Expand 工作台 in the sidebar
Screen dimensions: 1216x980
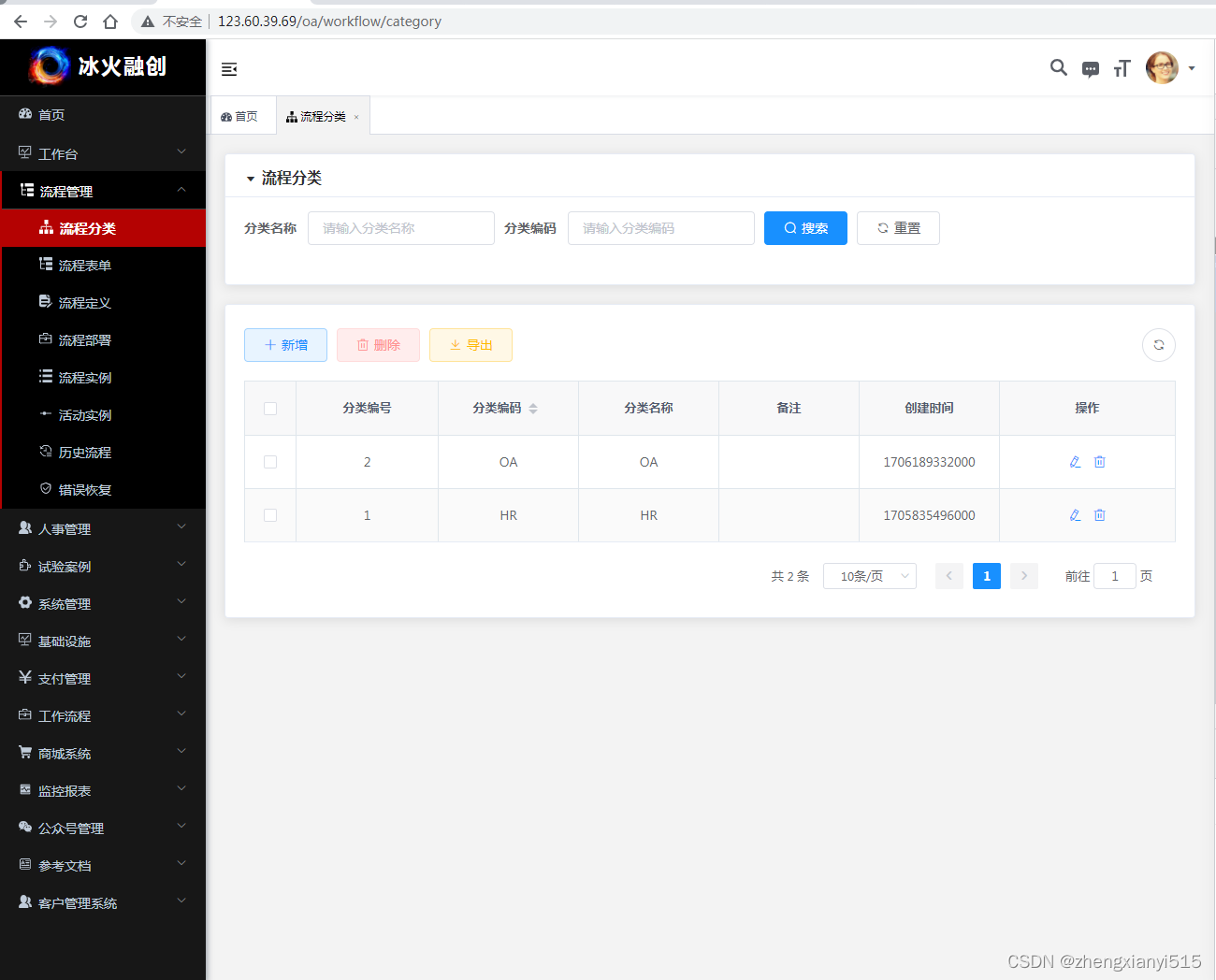coord(103,153)
